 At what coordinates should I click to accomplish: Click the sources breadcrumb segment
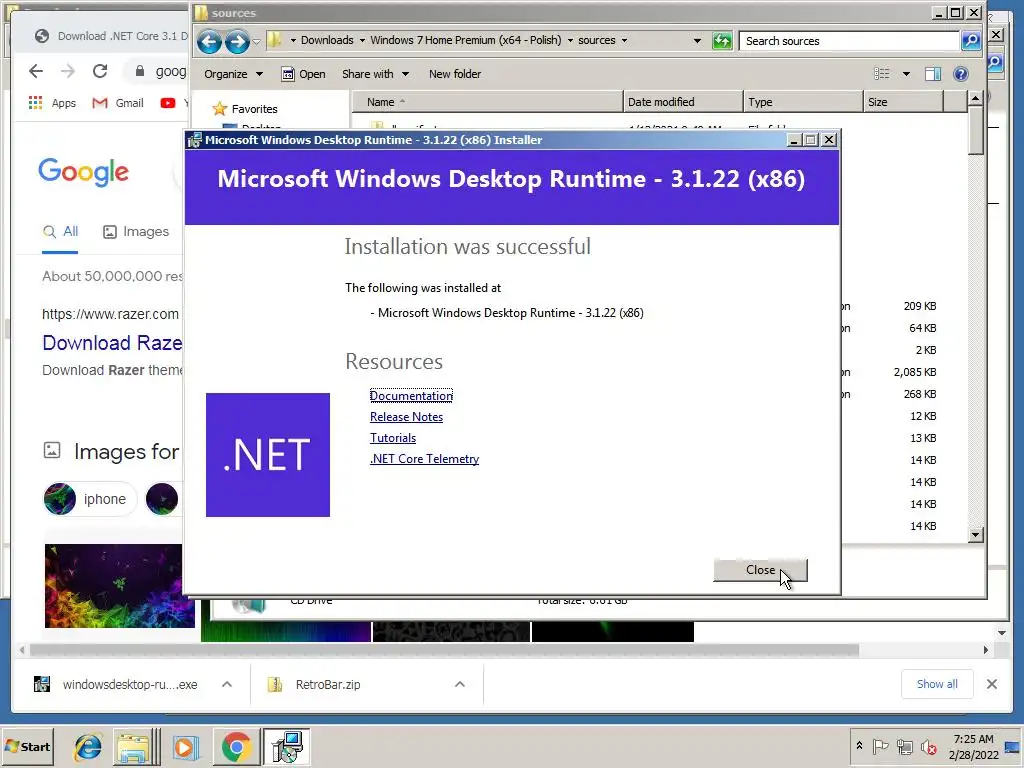596,40
